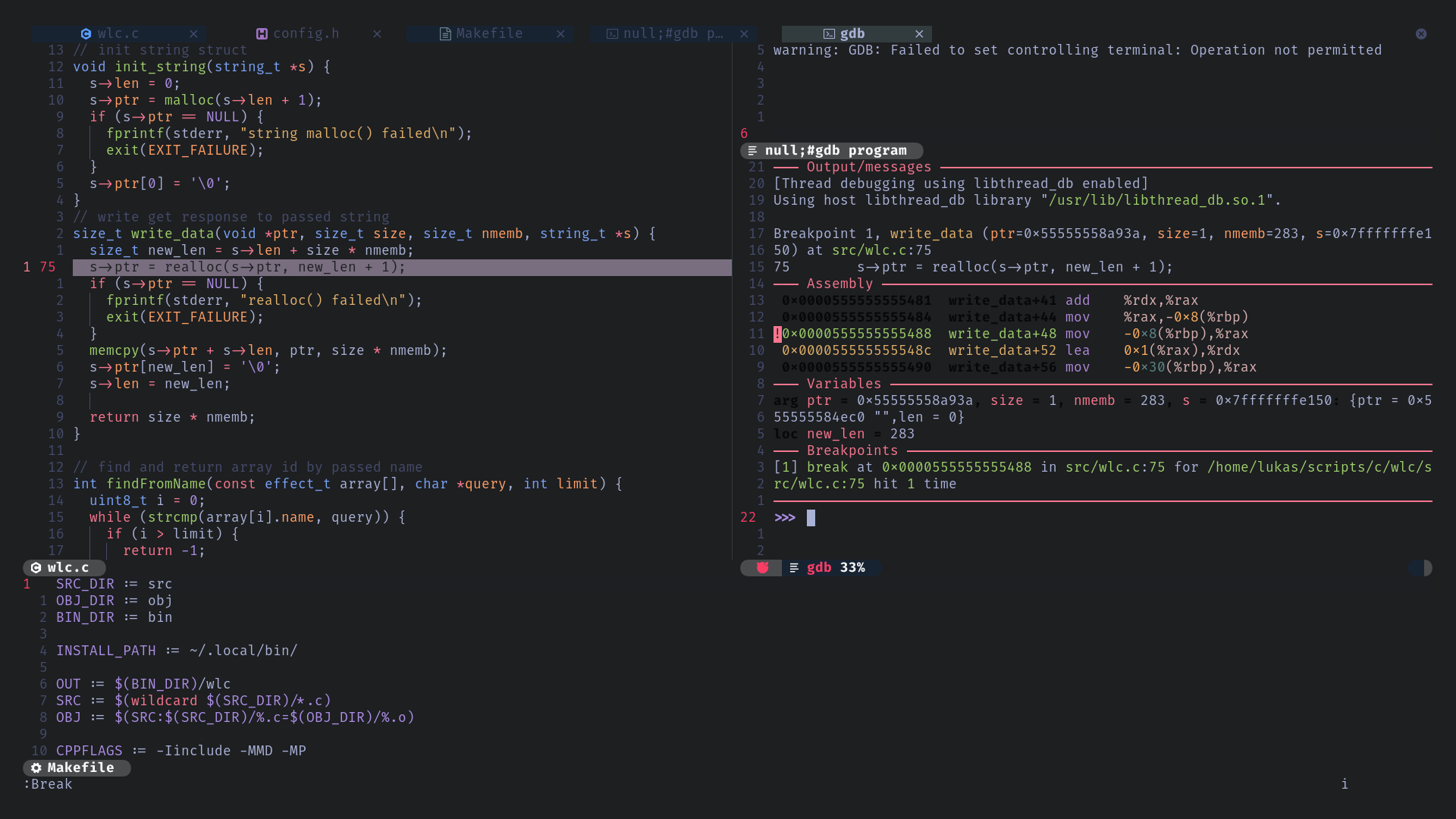Click the C file icon on wlc.c tab

pos(86,34)
